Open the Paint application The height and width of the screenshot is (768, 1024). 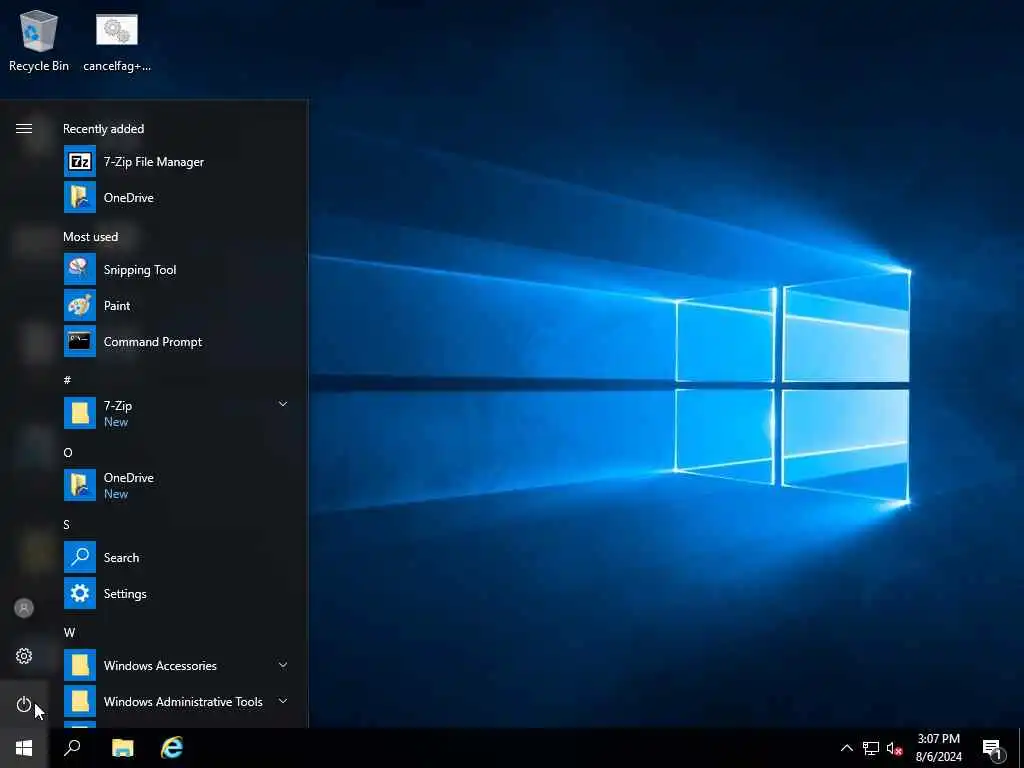click(x=176, y=306)
